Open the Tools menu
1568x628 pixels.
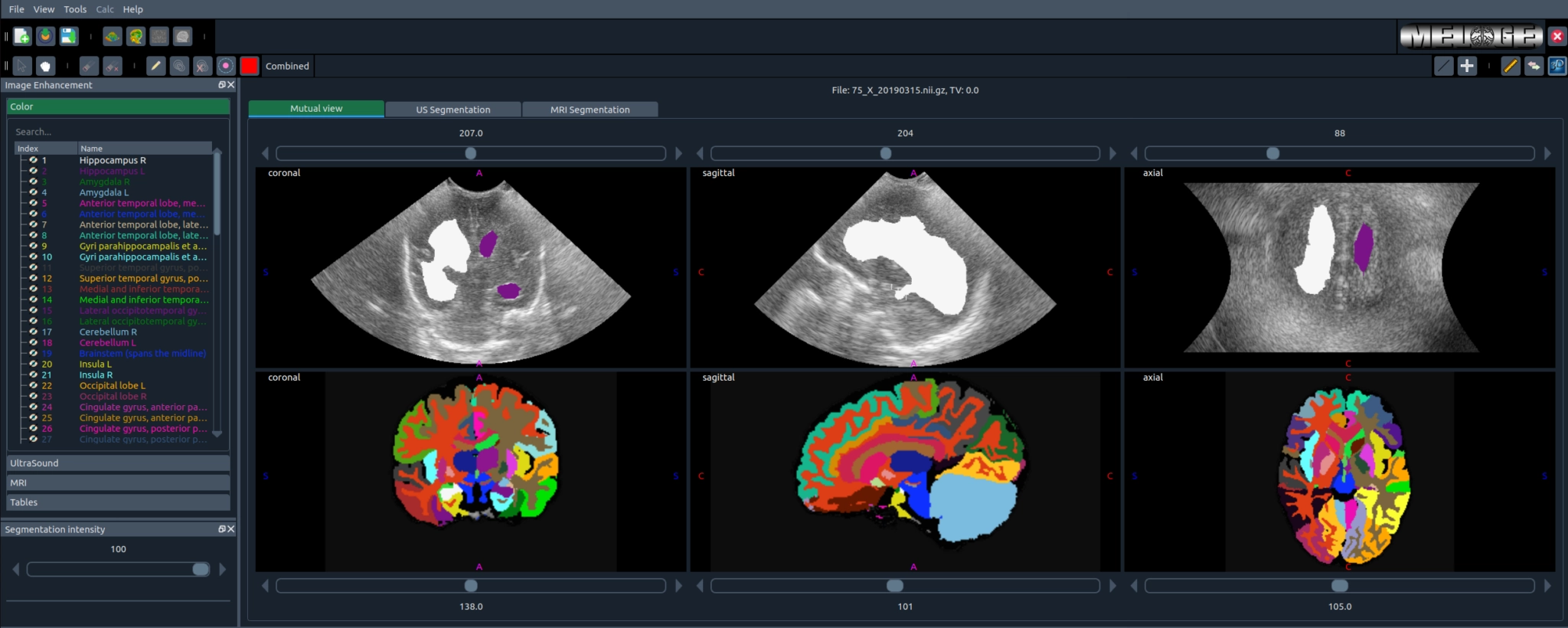click(x=75, y=9)
